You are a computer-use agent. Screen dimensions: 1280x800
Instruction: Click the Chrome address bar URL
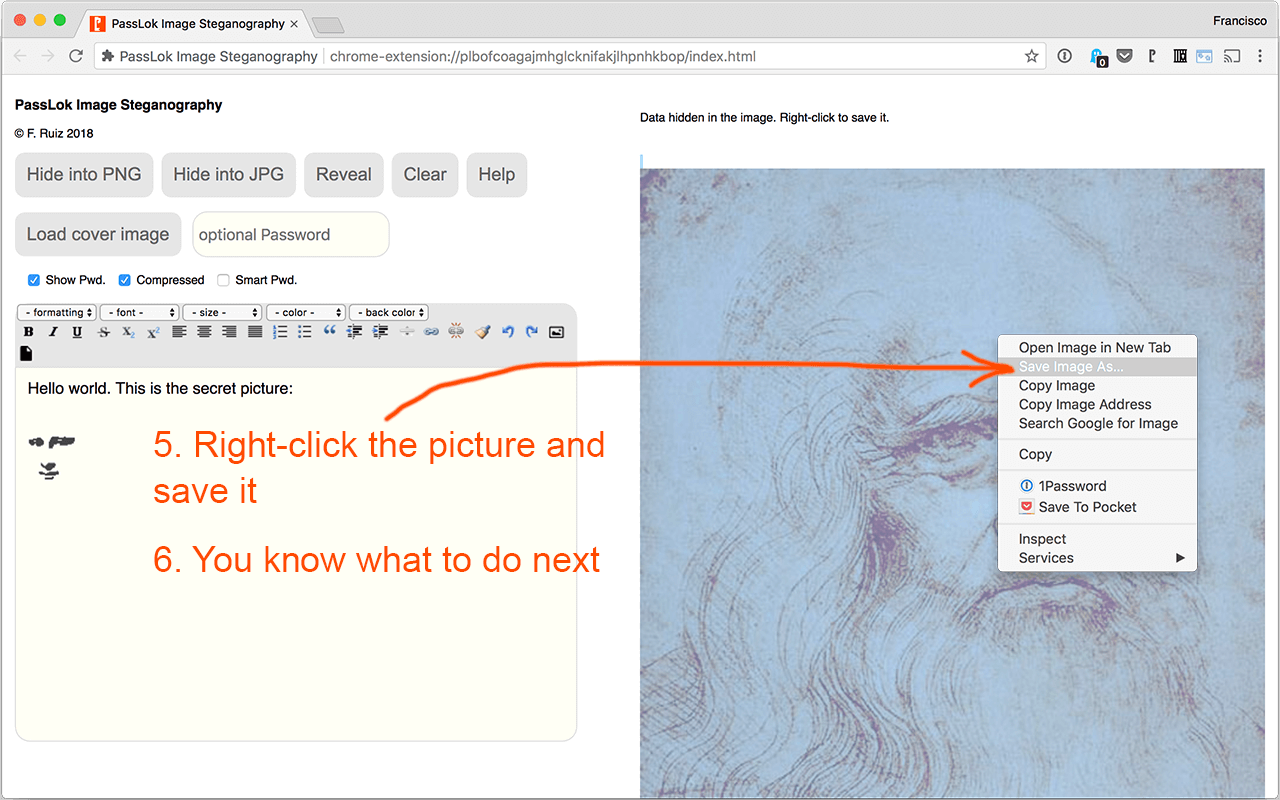coord(543,56)
